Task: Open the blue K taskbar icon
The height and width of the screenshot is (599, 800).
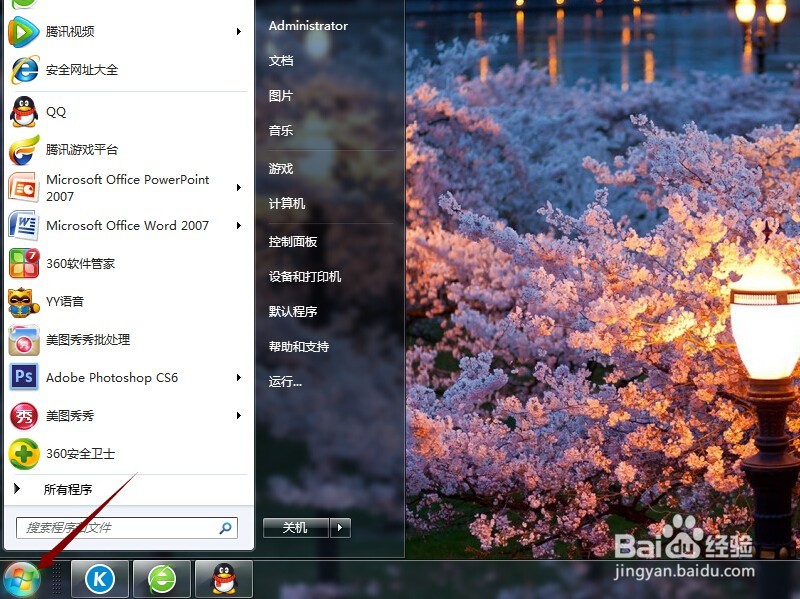Action: pos(99,579)
